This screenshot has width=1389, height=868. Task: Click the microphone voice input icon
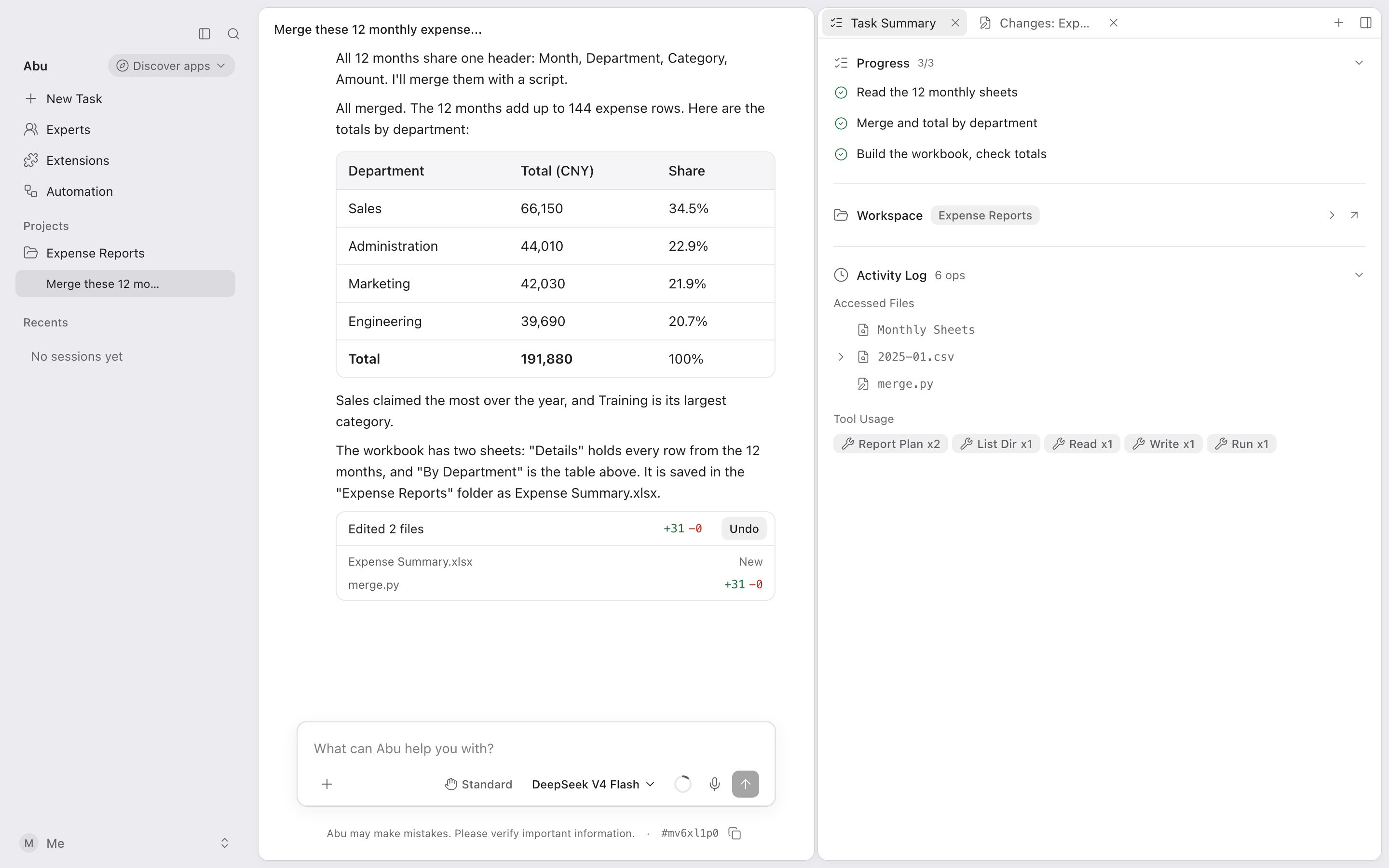tap(714, 784)
